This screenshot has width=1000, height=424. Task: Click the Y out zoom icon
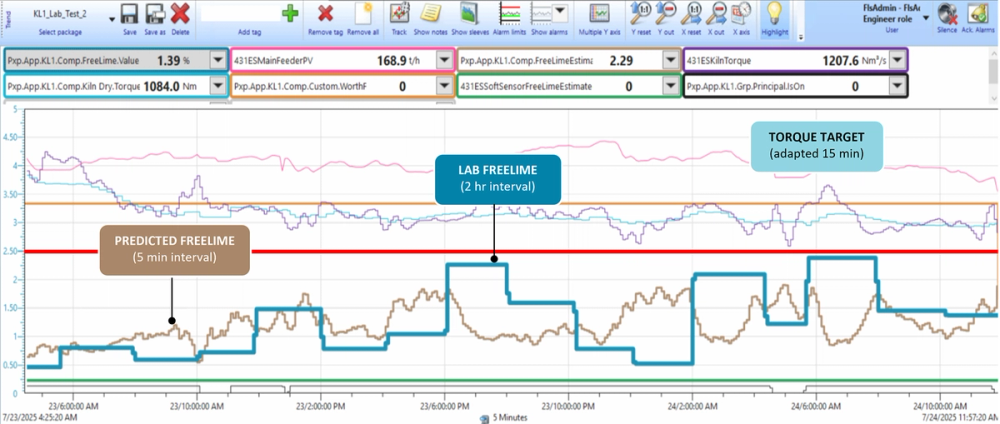665,13
